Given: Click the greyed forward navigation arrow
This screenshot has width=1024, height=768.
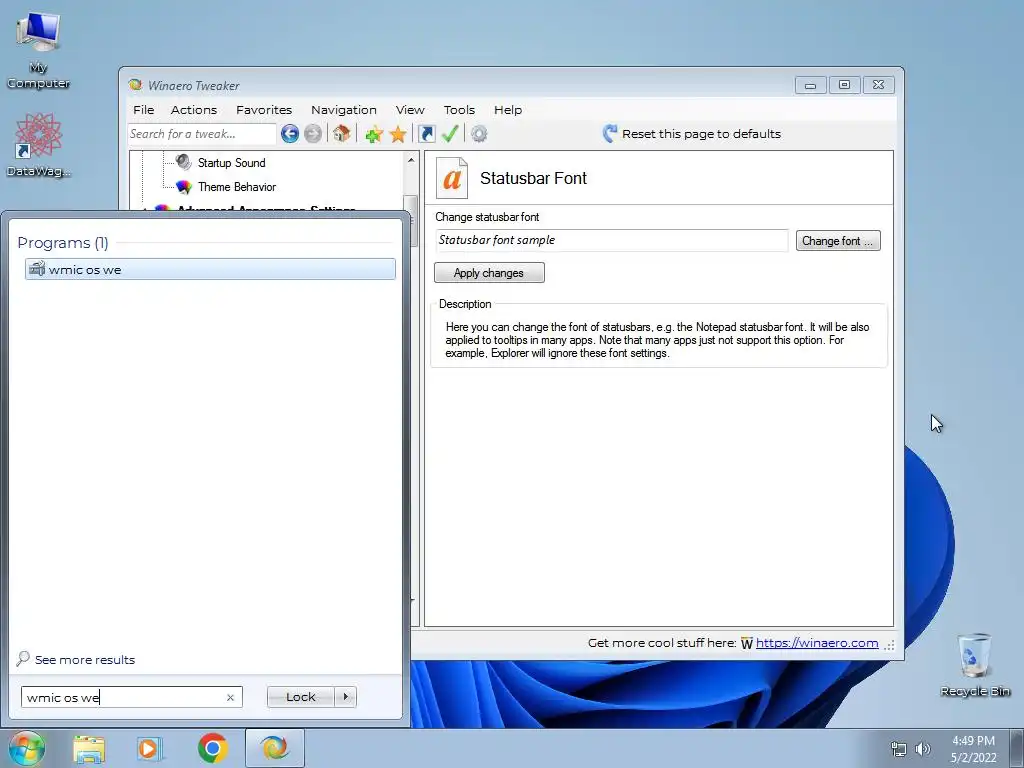Looking at the screenshot, I should point(313,134).
